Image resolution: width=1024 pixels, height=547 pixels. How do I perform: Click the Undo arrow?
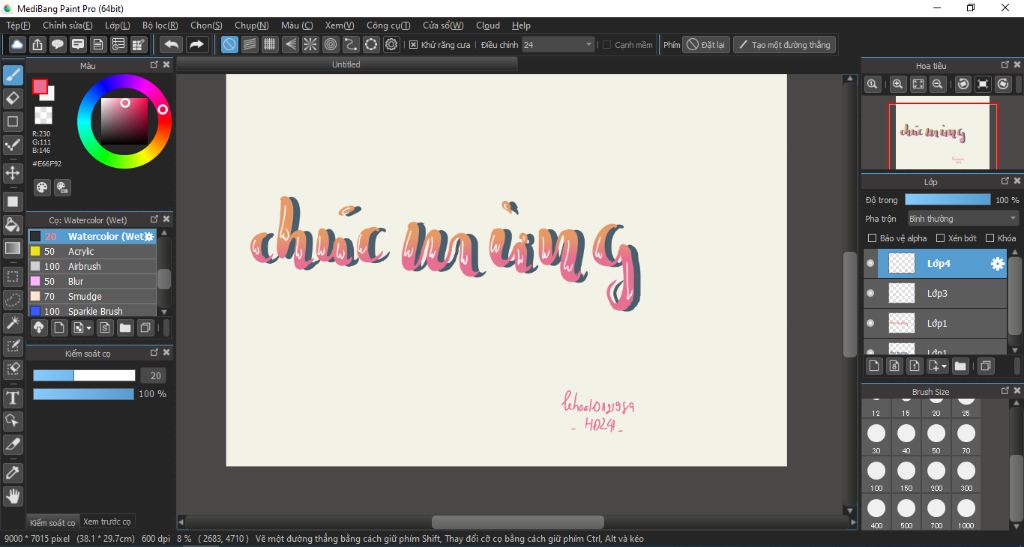[x=171, y=44]
